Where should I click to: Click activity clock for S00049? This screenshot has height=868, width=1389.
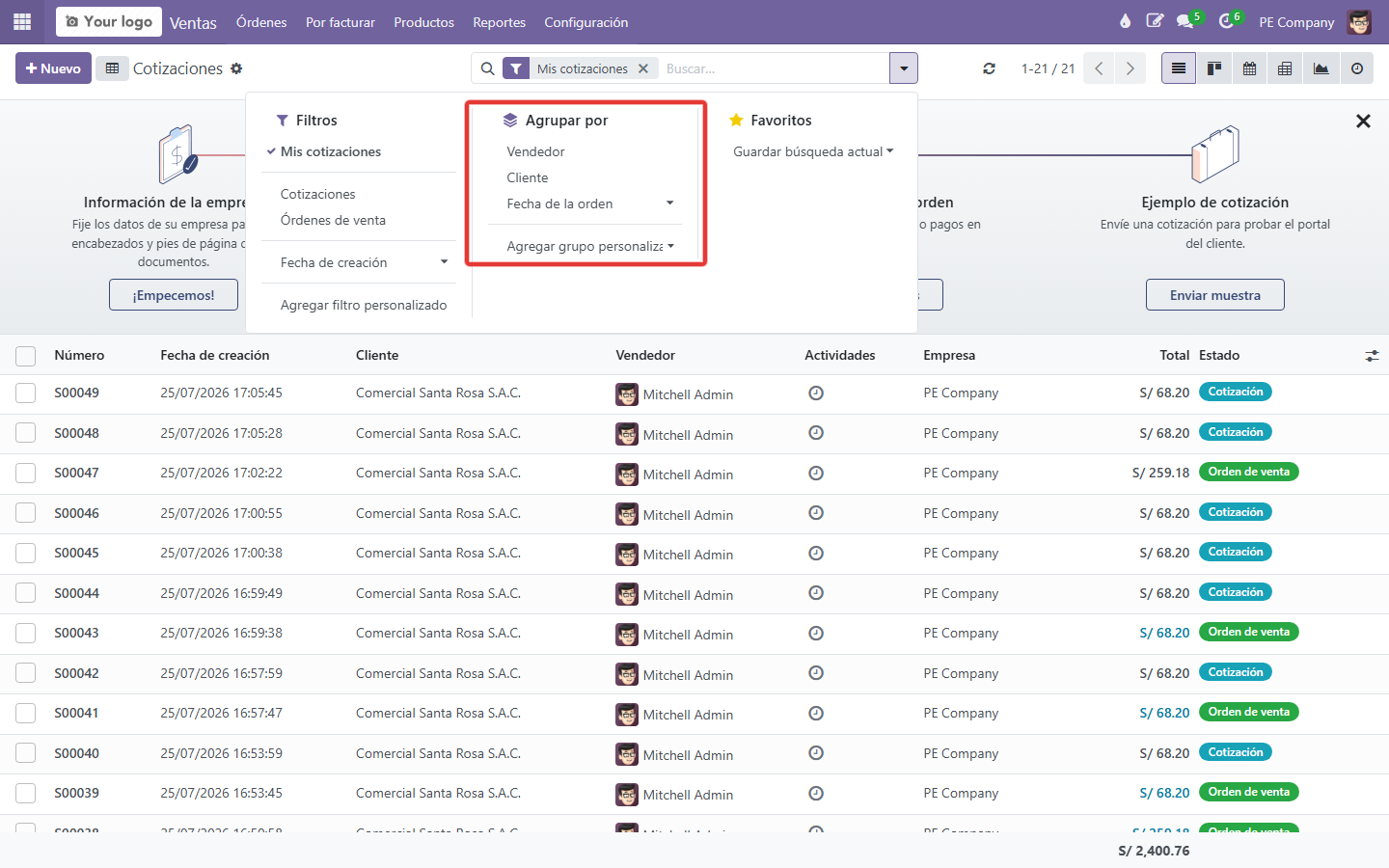pos(816,393)
